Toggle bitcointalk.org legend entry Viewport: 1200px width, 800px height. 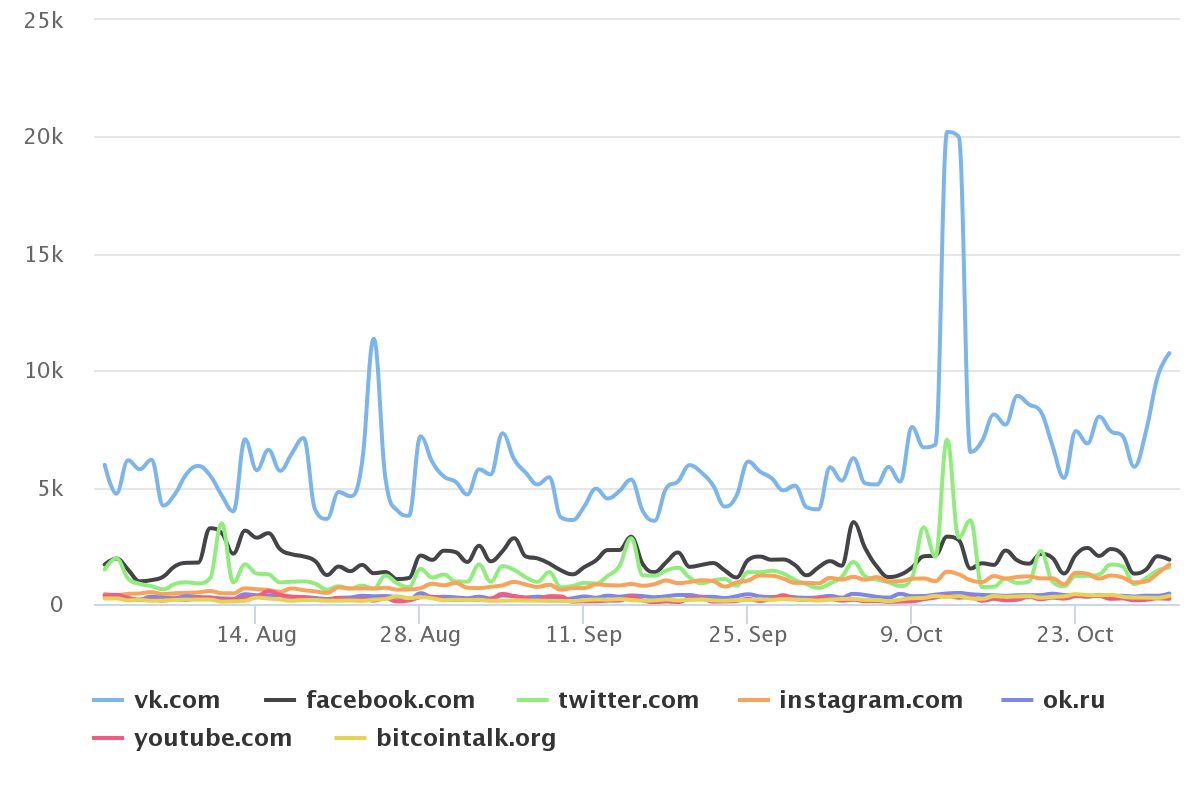[x=465, y=739]
